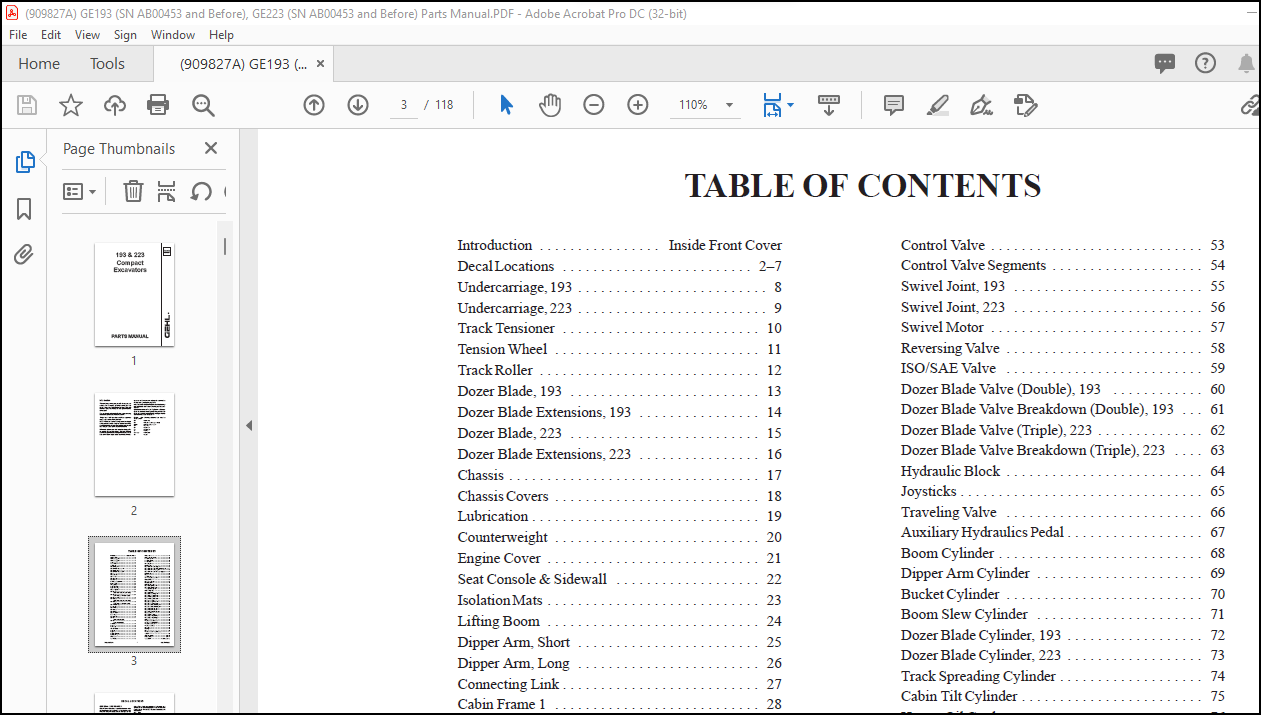Click the Save file icon
The height and width of the screenshot is (715, 1261).
(x=27, y=105)
